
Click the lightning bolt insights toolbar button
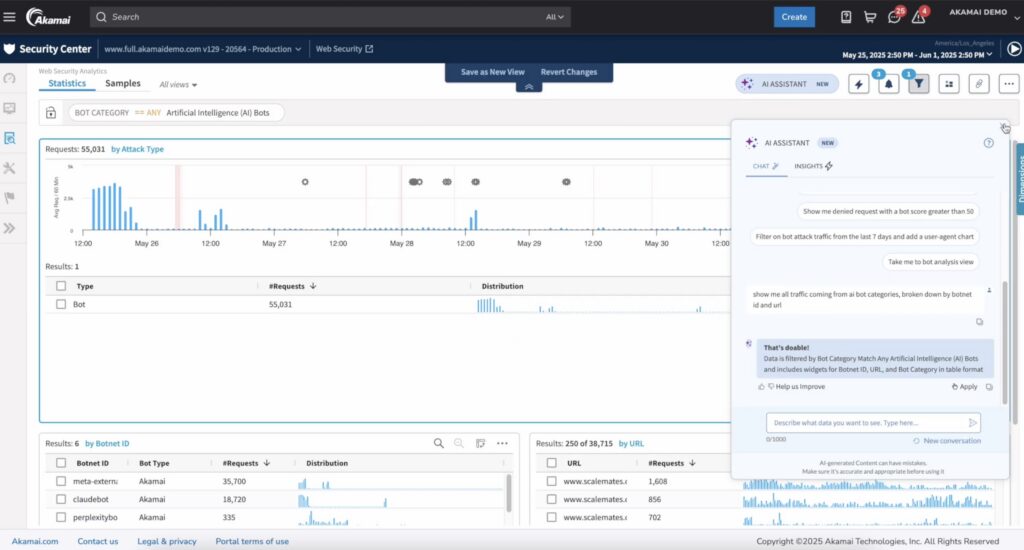tap(858, 84)
